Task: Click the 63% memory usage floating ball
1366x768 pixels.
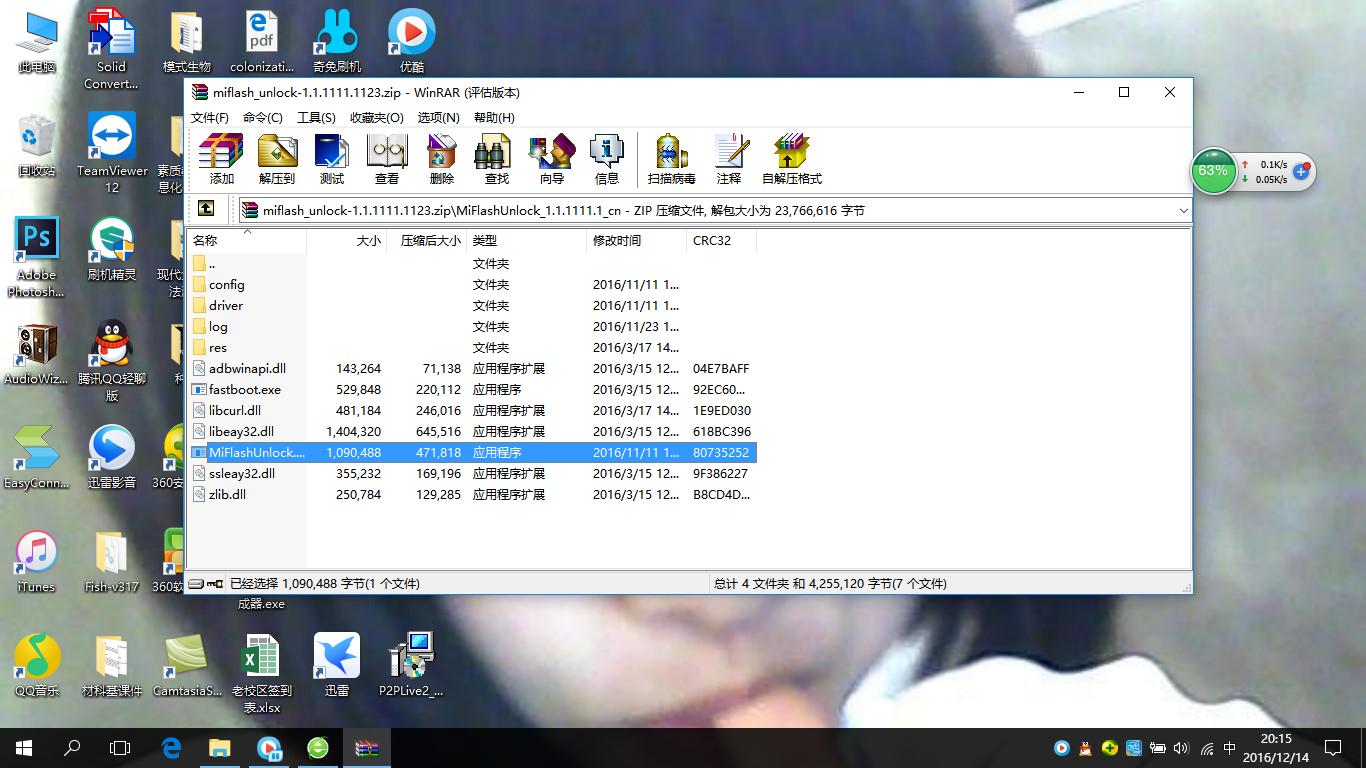Action: (1213, 171)
